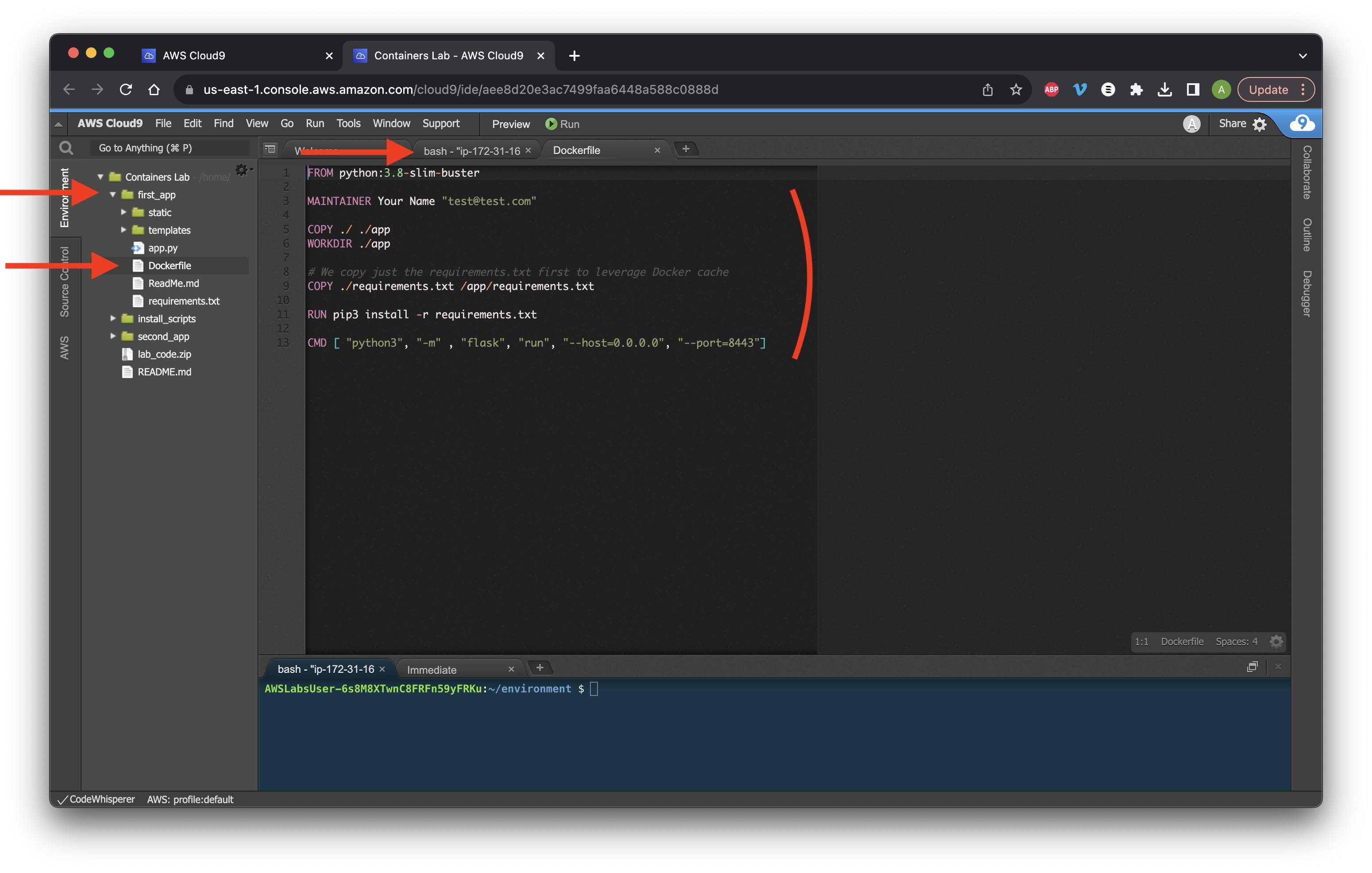This screenshot has height=873, width=1372.
Task: Open the Edit menu
Action: 192,123
